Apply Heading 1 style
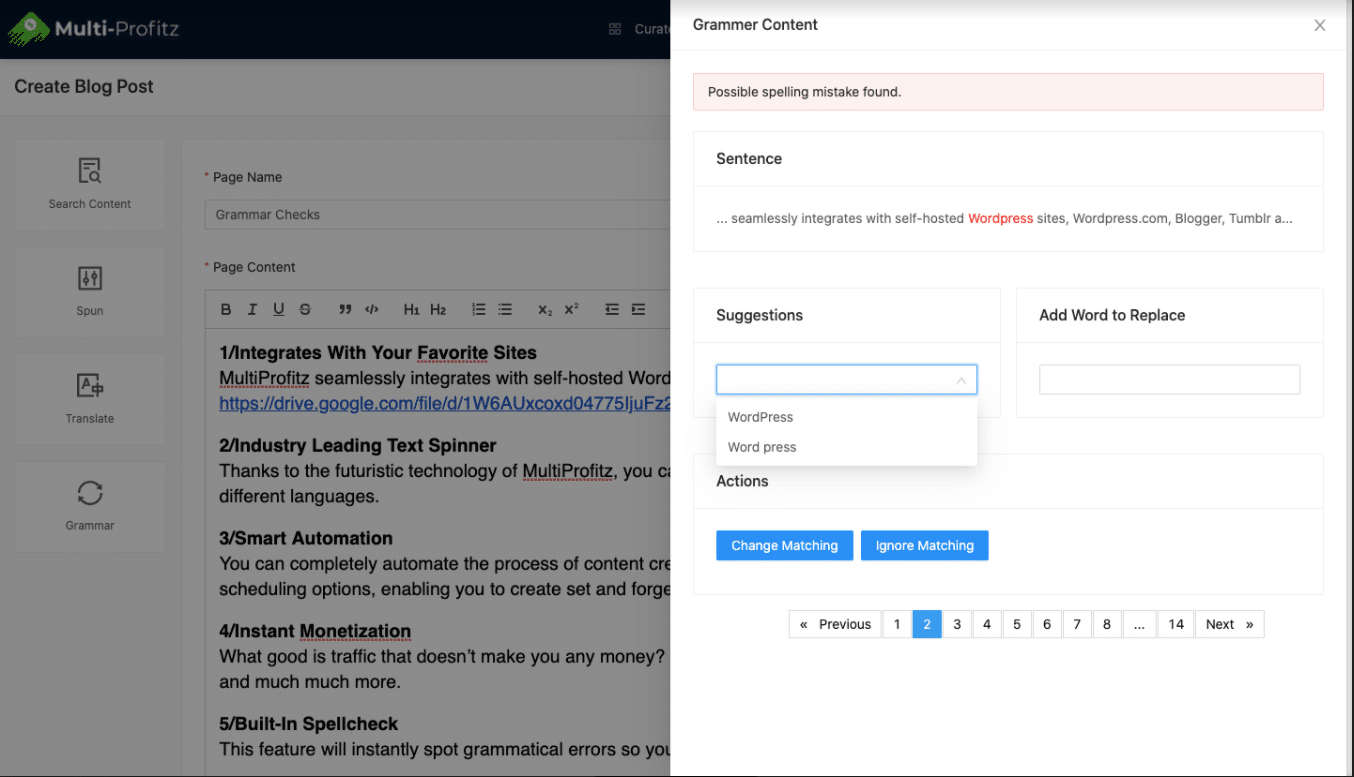The width and height of the screenshot is (1354, 777). click(411, 310)
